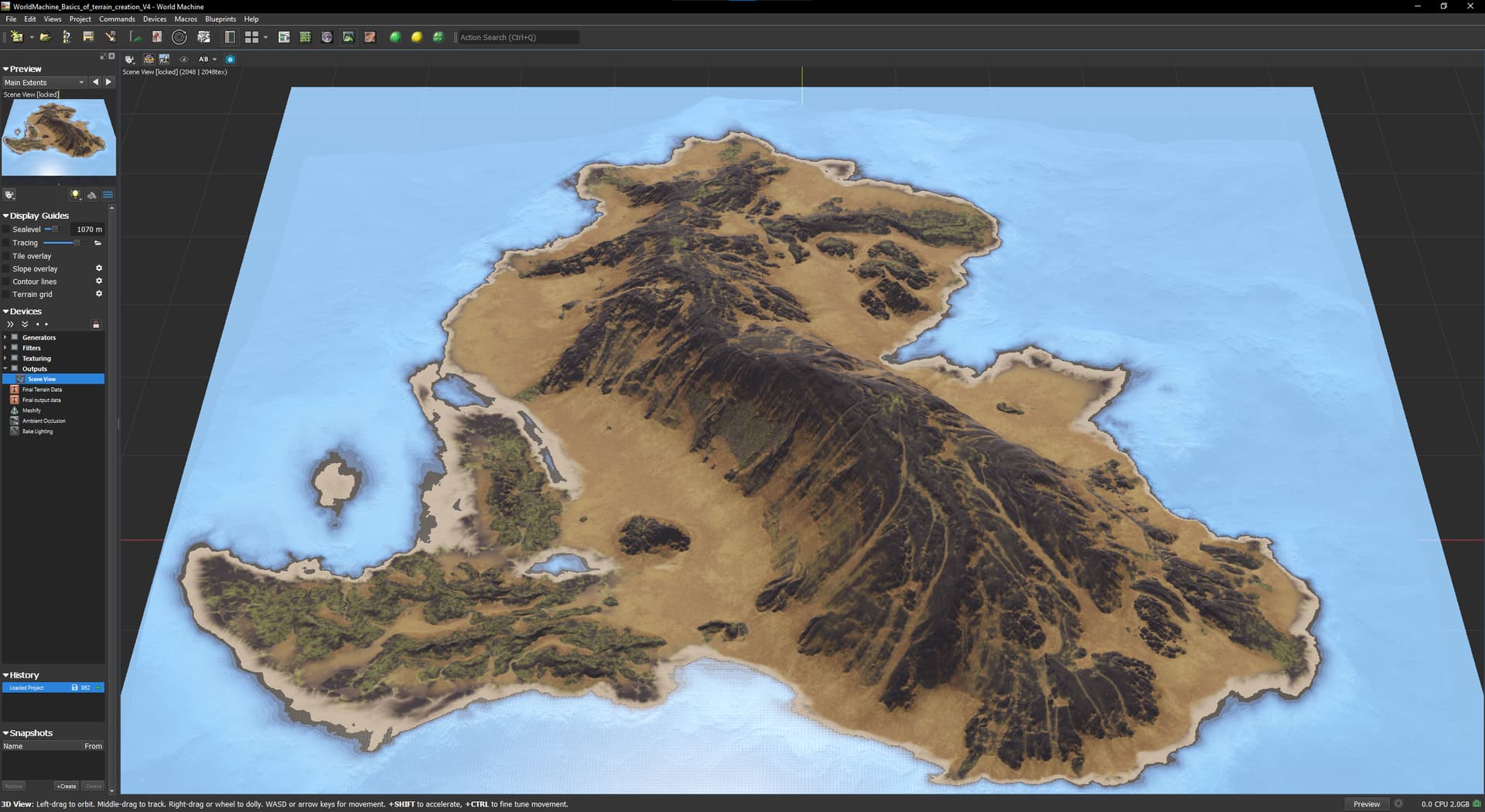Click the island preview thumbnail
1485x812 pixels.
[59, 138]
